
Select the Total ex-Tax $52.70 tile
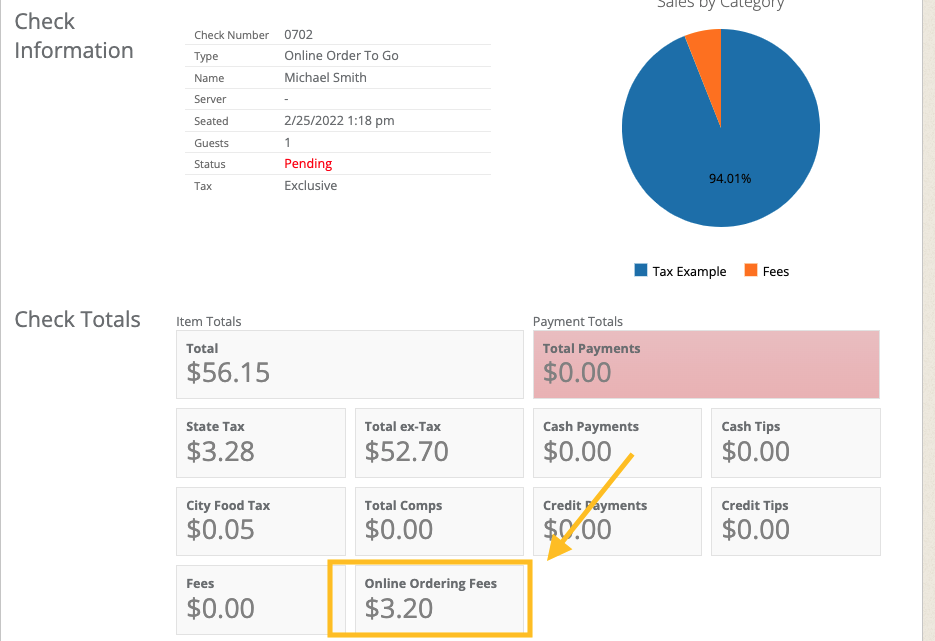point(439,442)
